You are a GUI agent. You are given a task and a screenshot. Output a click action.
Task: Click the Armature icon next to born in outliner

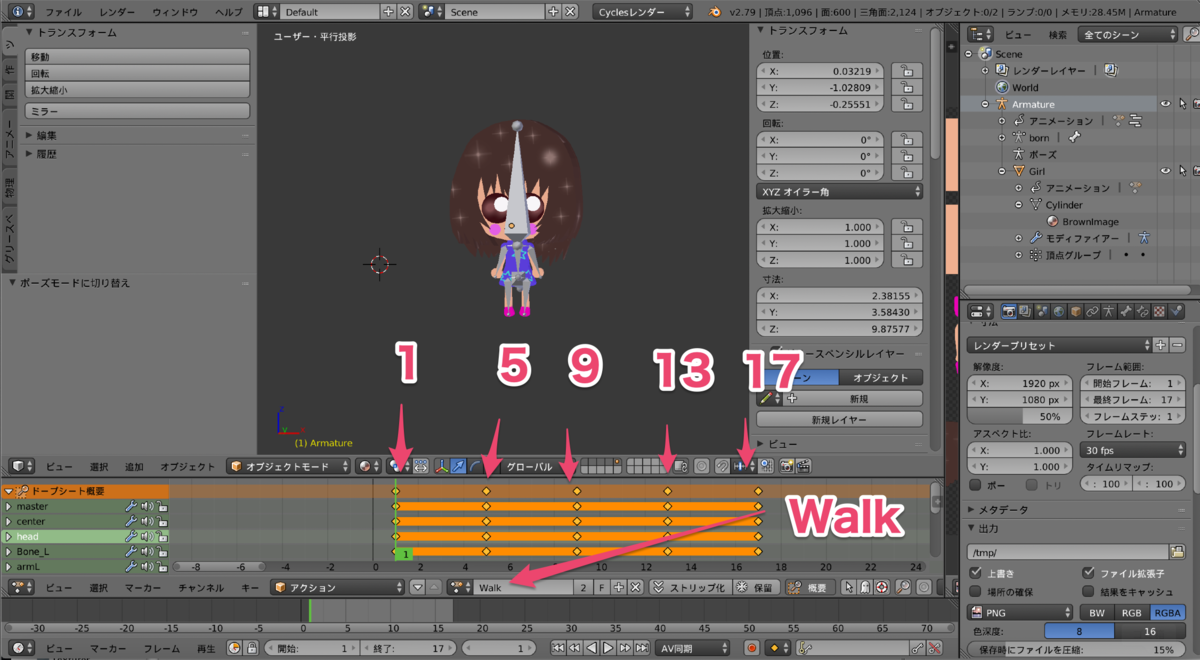[x=1018, y=137]
